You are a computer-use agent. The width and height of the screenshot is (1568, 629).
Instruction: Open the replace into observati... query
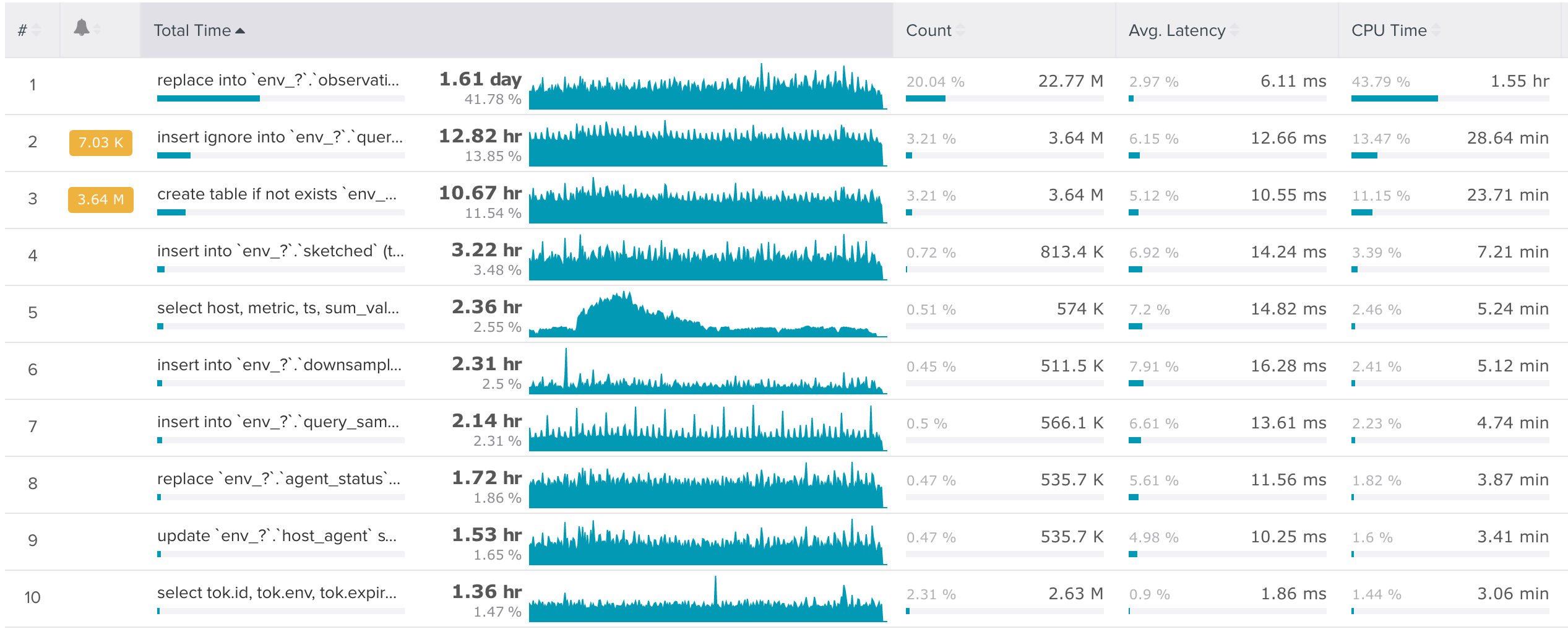pos(278,80)
